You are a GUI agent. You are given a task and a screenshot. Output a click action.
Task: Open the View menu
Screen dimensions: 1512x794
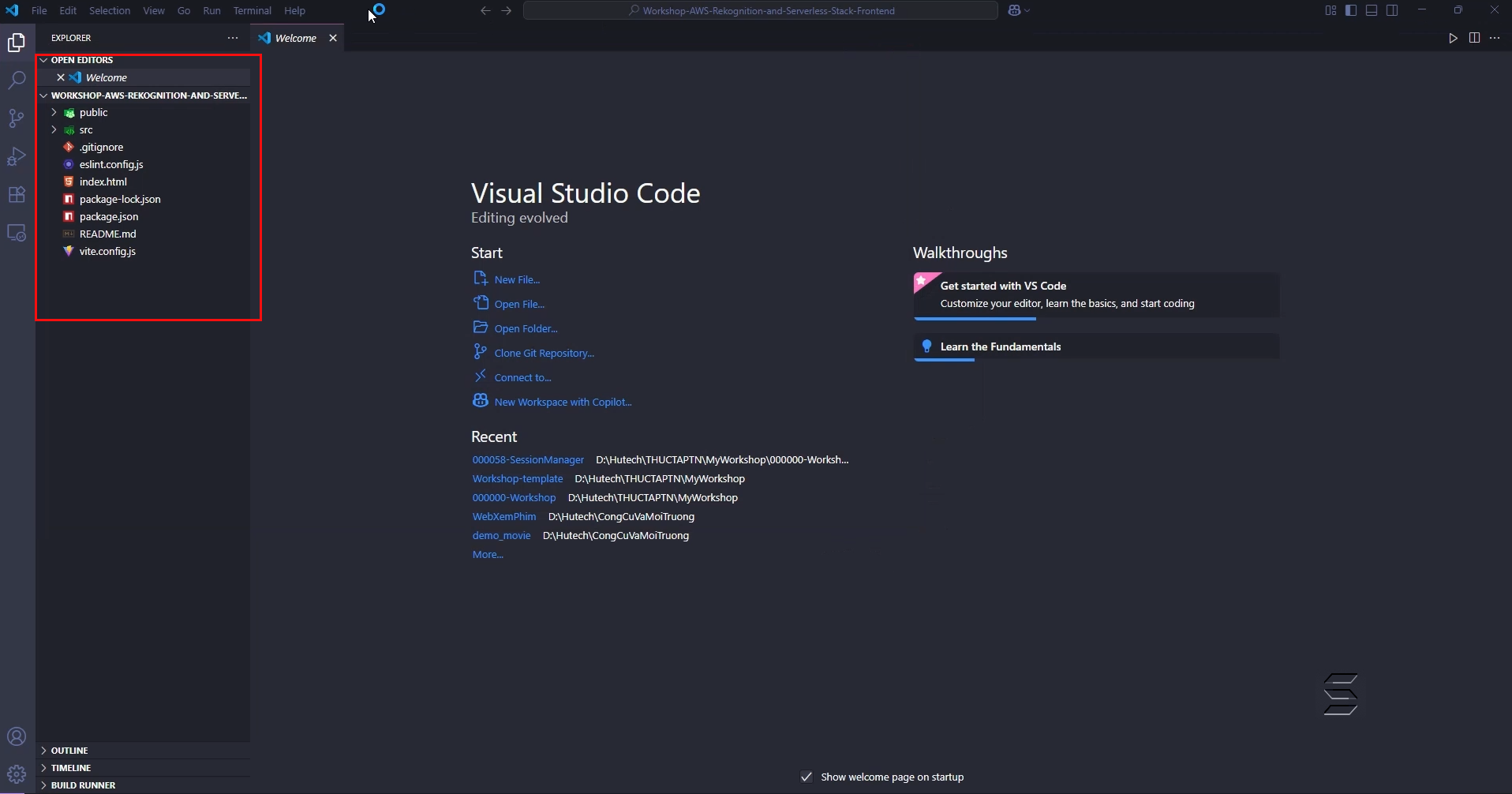coord(154,10)
